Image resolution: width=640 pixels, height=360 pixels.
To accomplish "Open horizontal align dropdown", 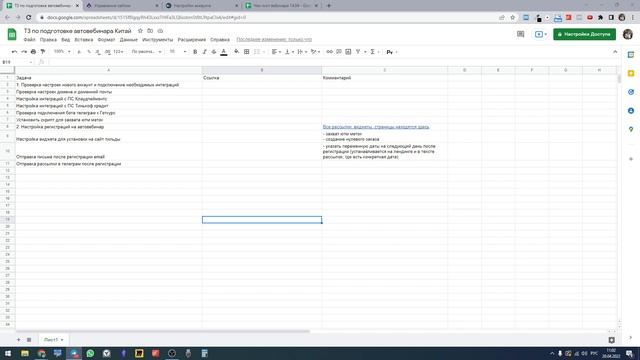I will [276, 52].
